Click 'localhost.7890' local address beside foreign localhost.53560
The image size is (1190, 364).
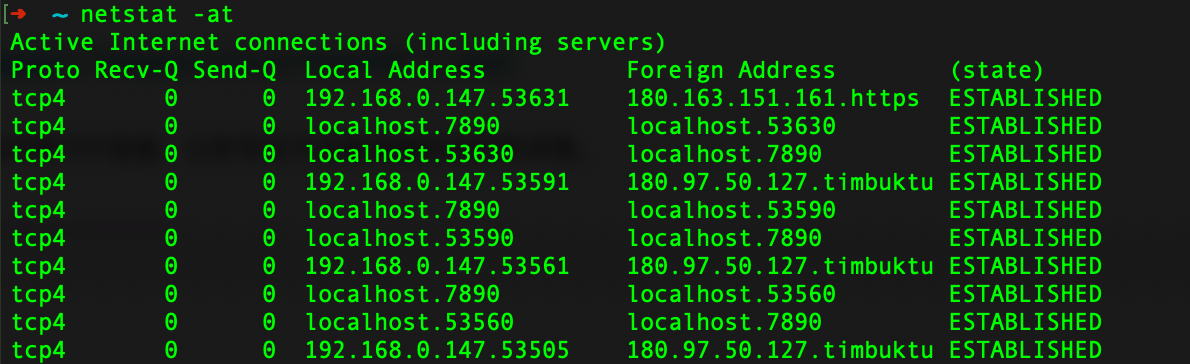402,295
